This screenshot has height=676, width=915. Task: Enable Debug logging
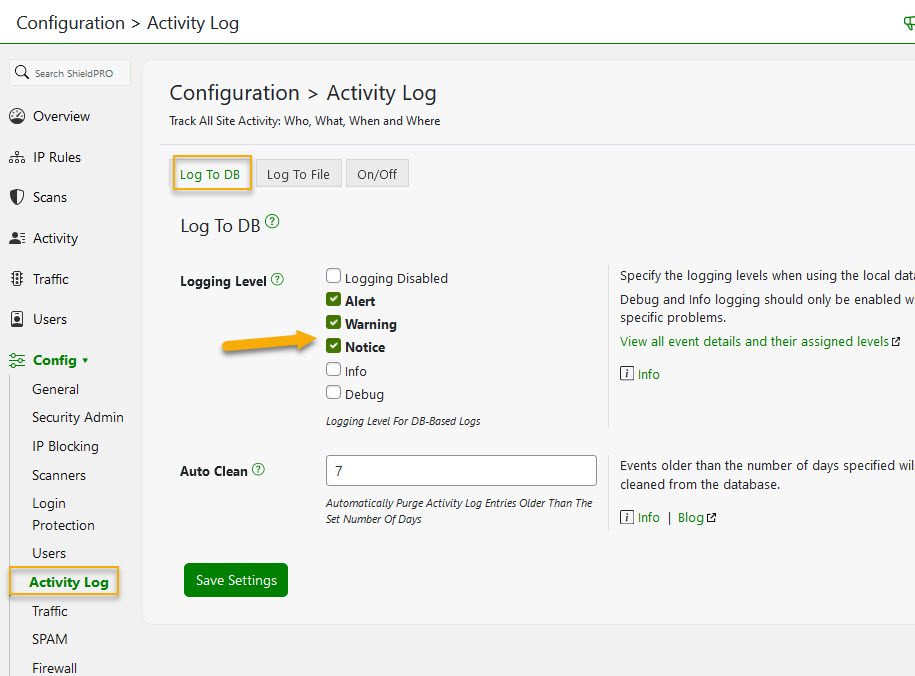(x=333, y=393)
